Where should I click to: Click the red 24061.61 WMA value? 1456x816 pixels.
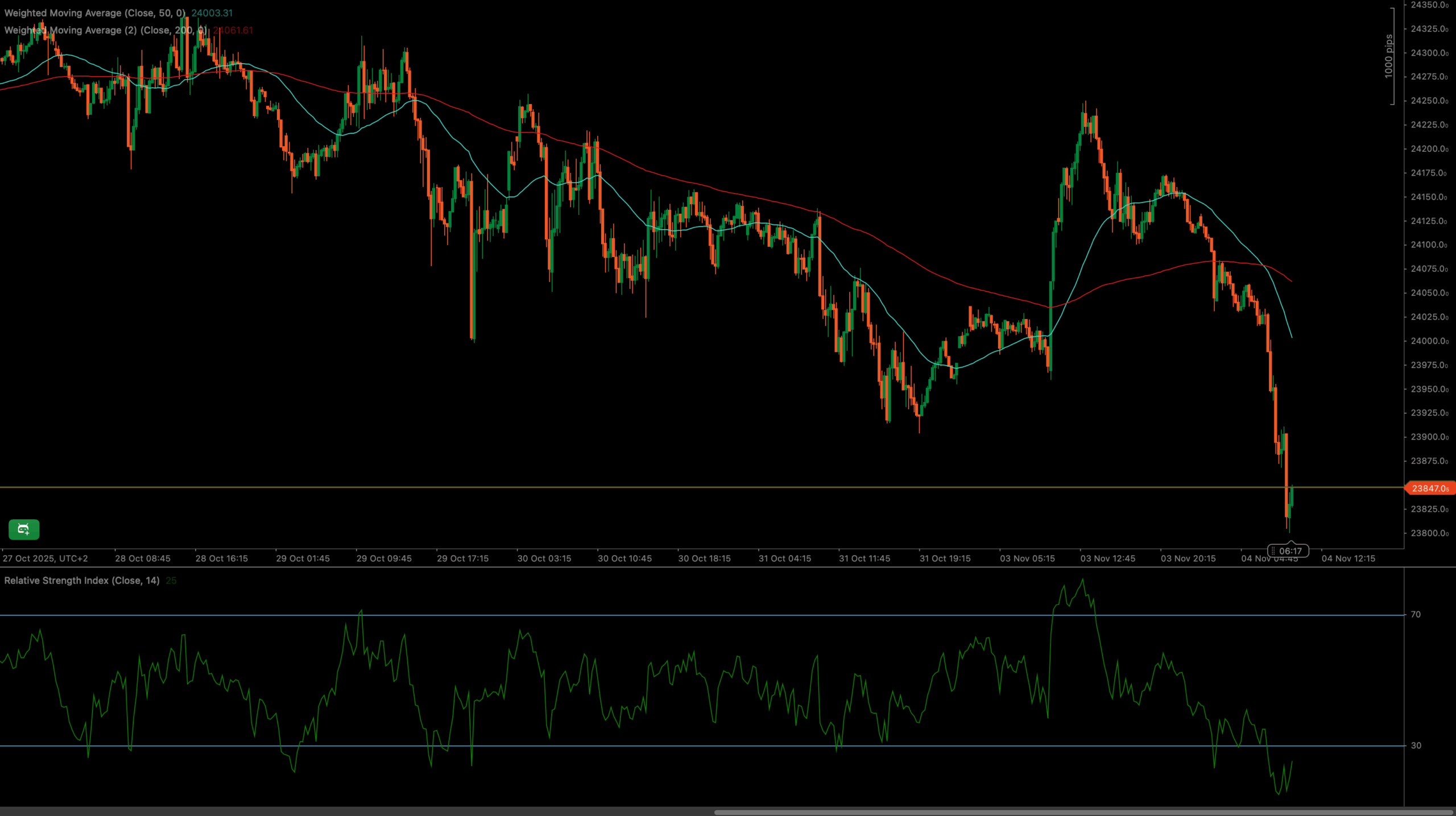(233, 30)
